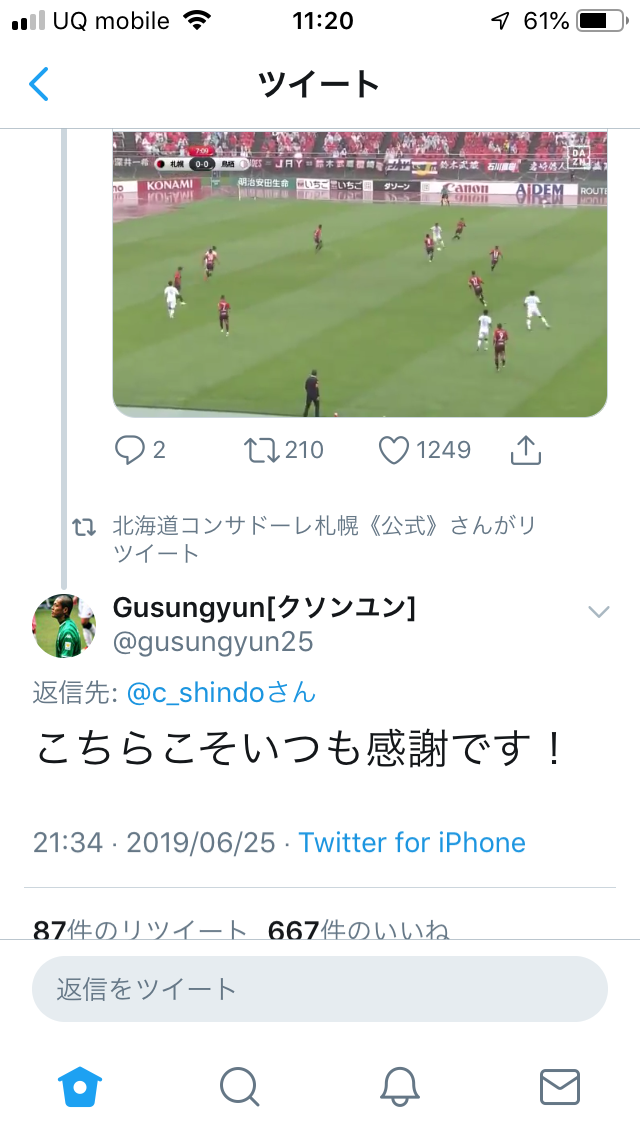The image size is (640, 1136).
Task: View the 667 likes list
Action: pos(358,930)
